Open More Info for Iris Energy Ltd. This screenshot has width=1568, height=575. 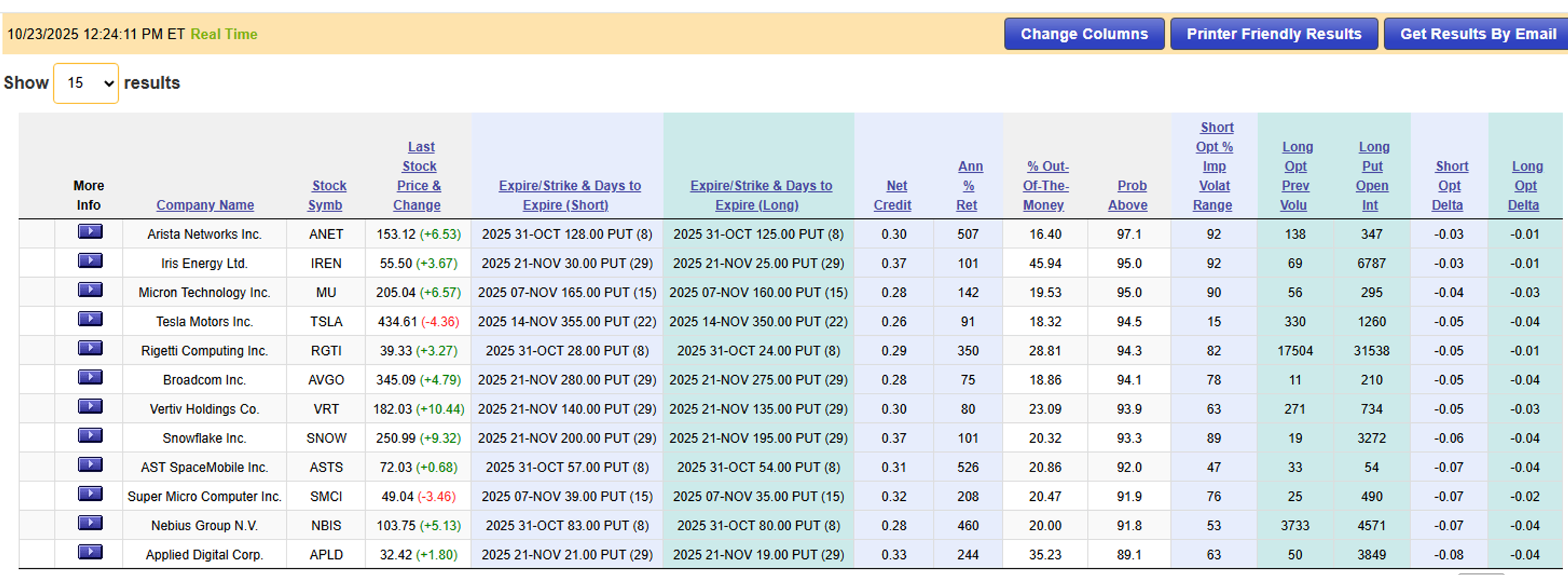90,261
